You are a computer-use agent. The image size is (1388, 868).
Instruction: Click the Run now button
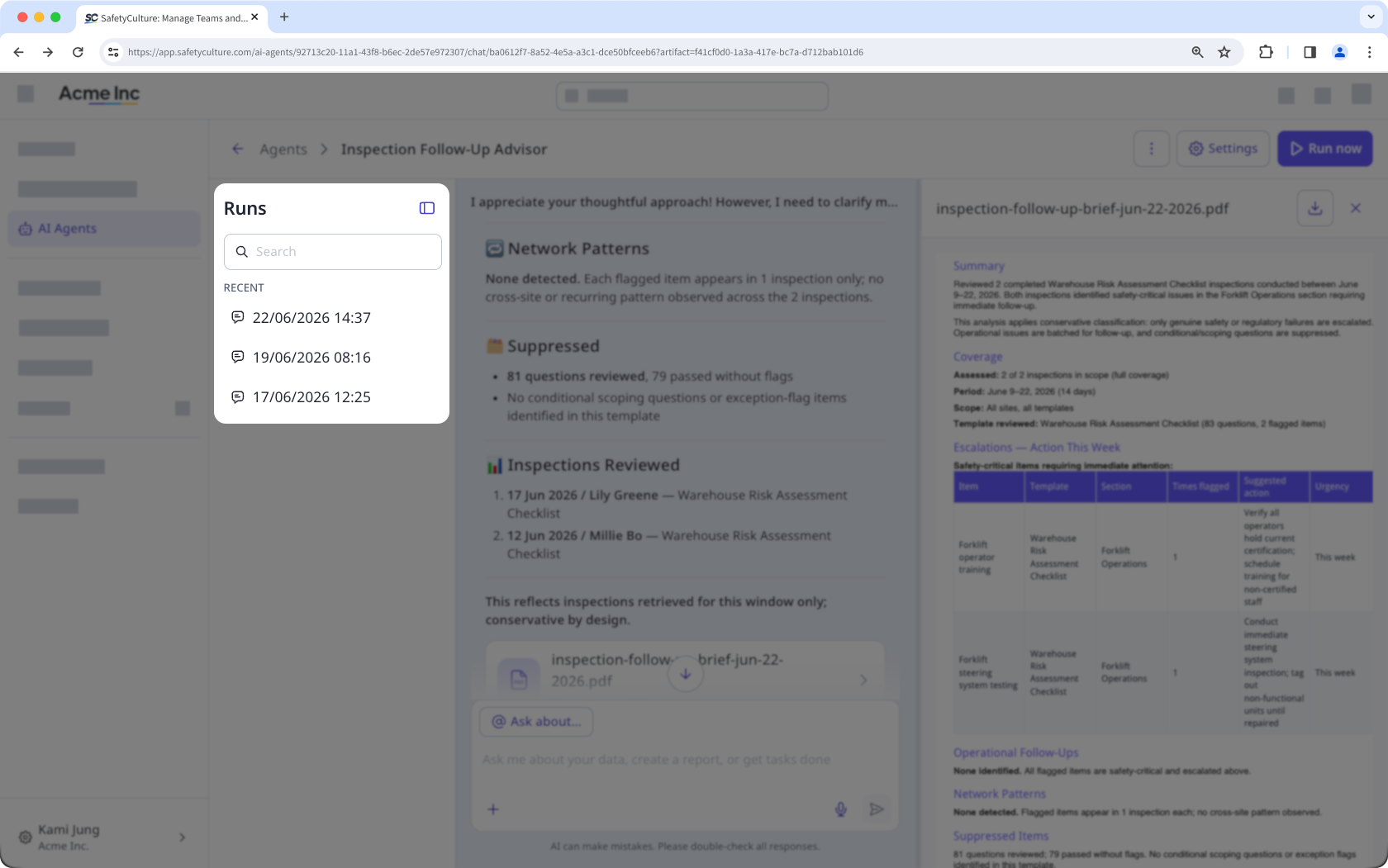click(1325, 149)
